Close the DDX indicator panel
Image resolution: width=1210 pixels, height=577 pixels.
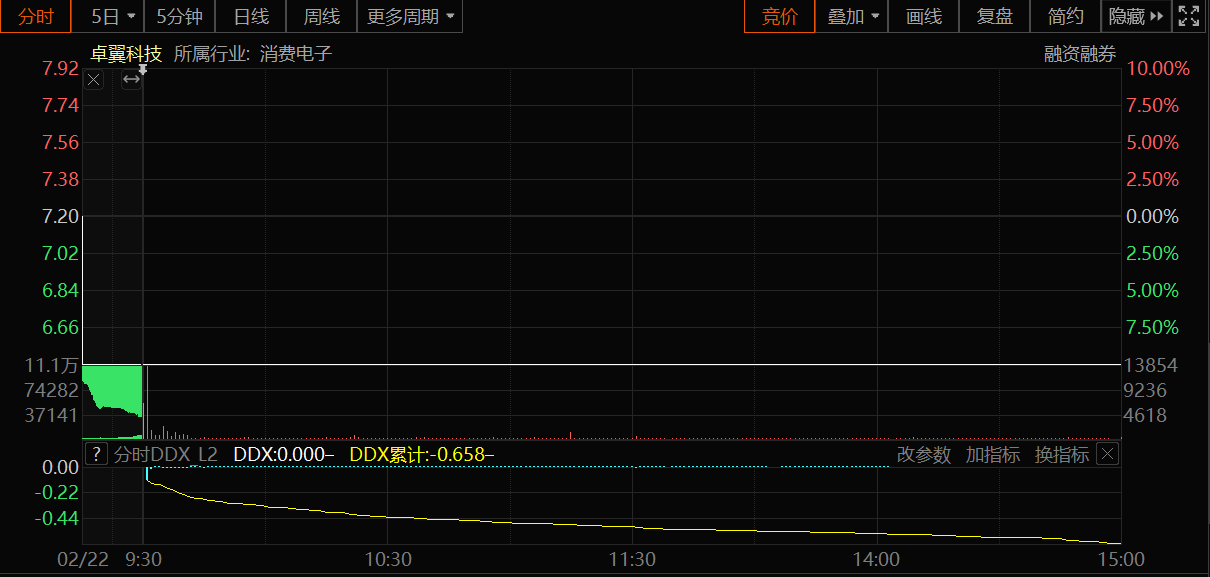(1107, 455)
